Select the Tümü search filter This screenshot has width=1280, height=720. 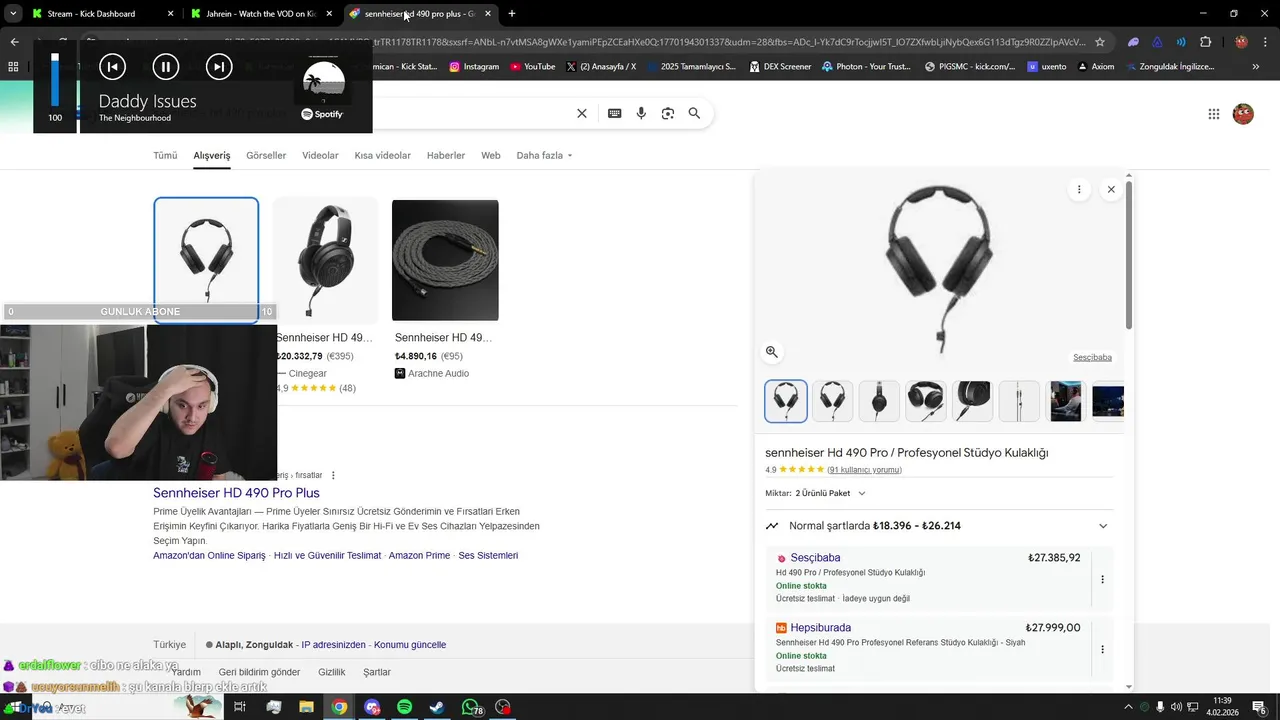[165, 156]
